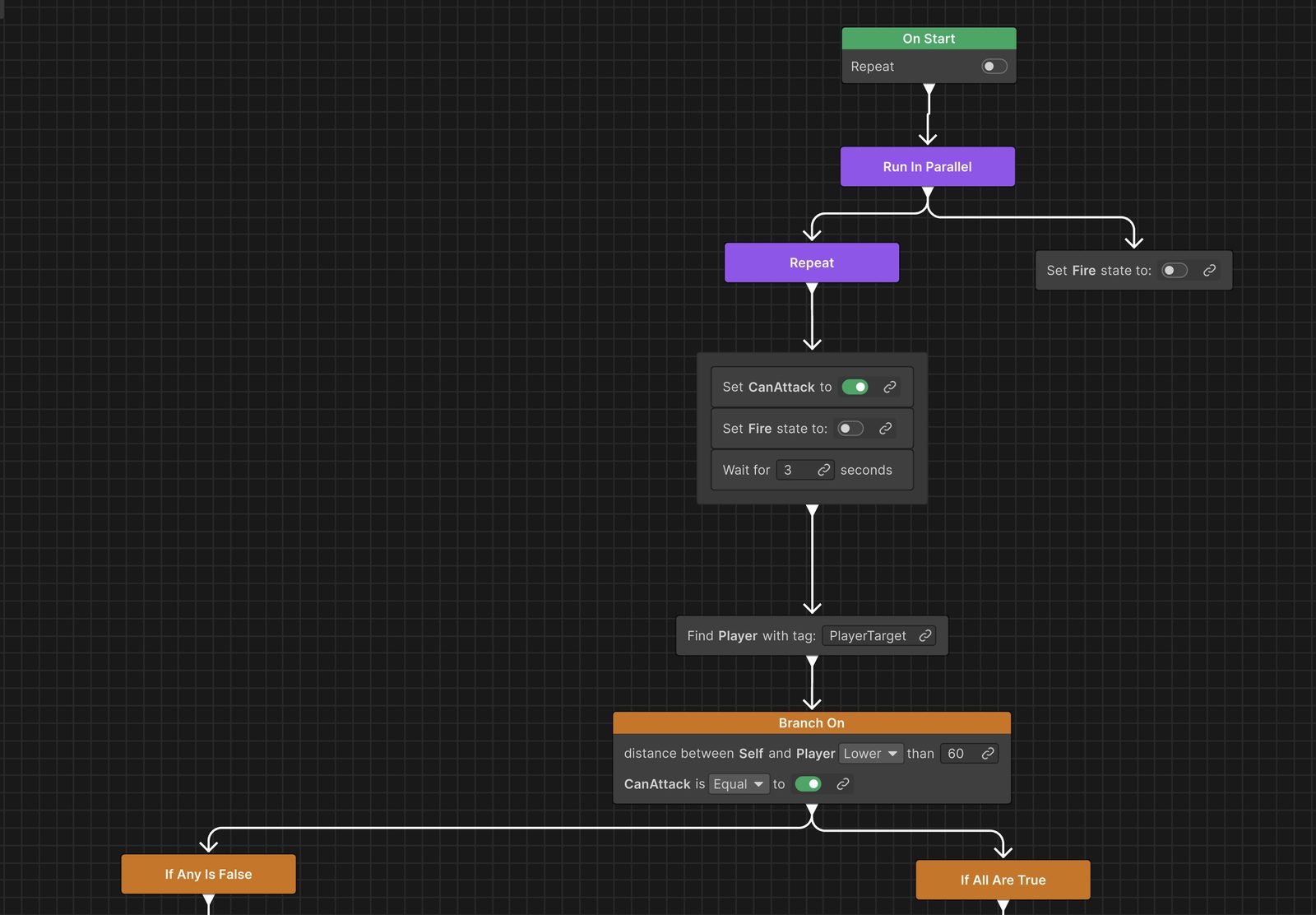
Task: Click the Repeat label in On Start node
Action: (872, 67)
